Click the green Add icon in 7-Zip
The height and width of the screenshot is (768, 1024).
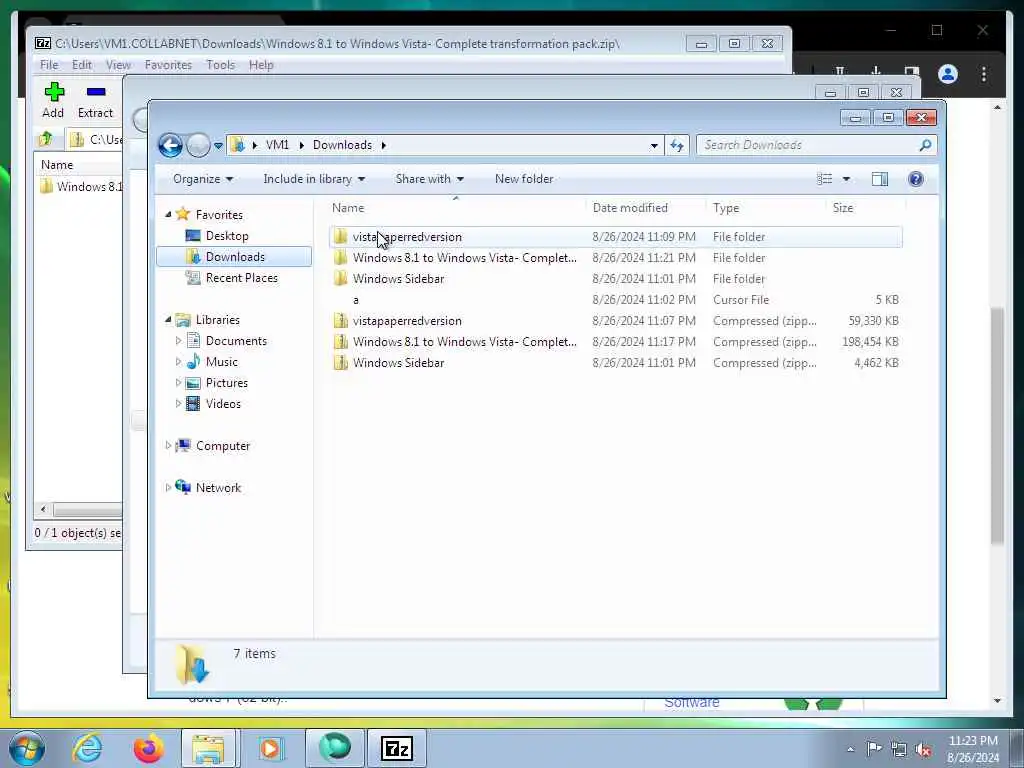(54, 92)
